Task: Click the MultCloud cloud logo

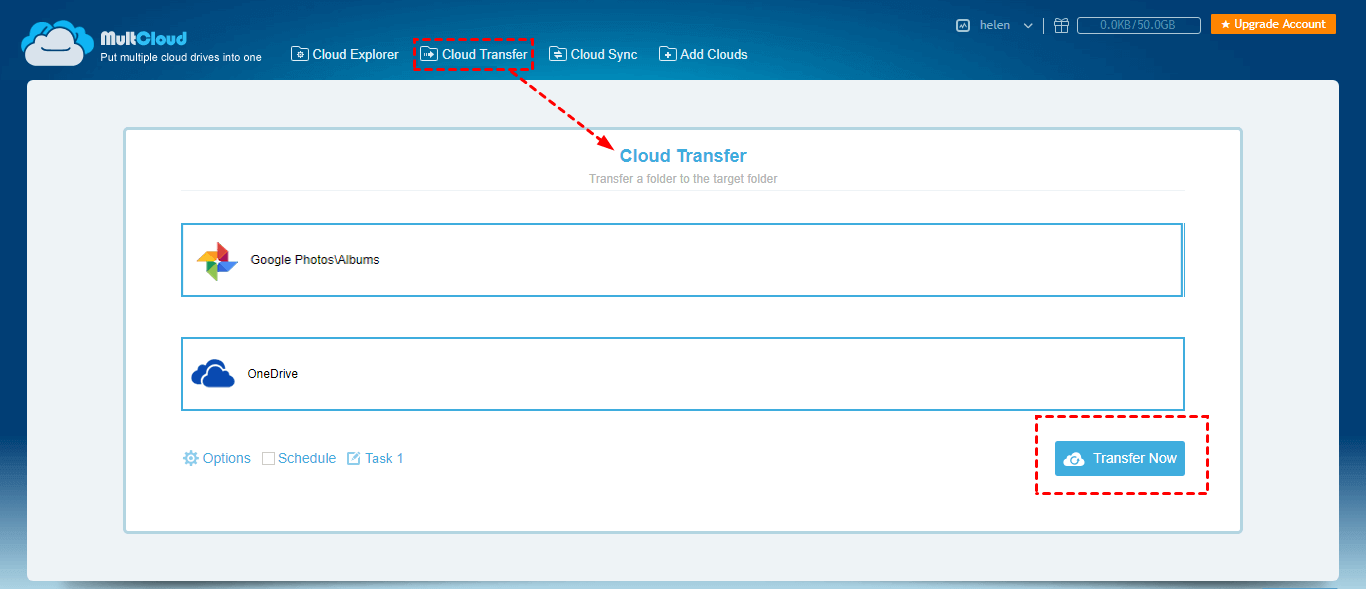Action: pos(57,43)
